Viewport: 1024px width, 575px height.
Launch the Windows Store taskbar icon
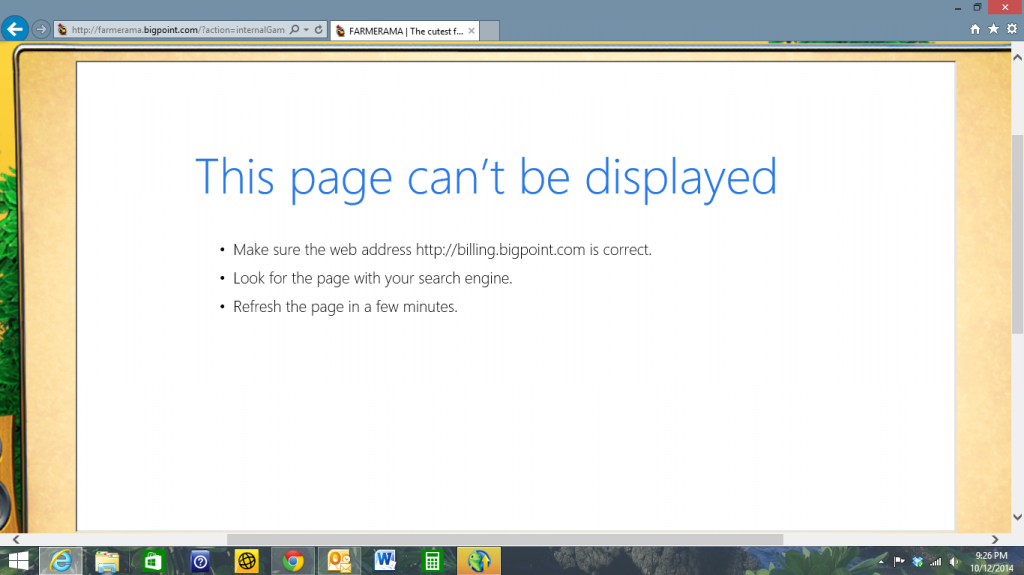point(153,561)
